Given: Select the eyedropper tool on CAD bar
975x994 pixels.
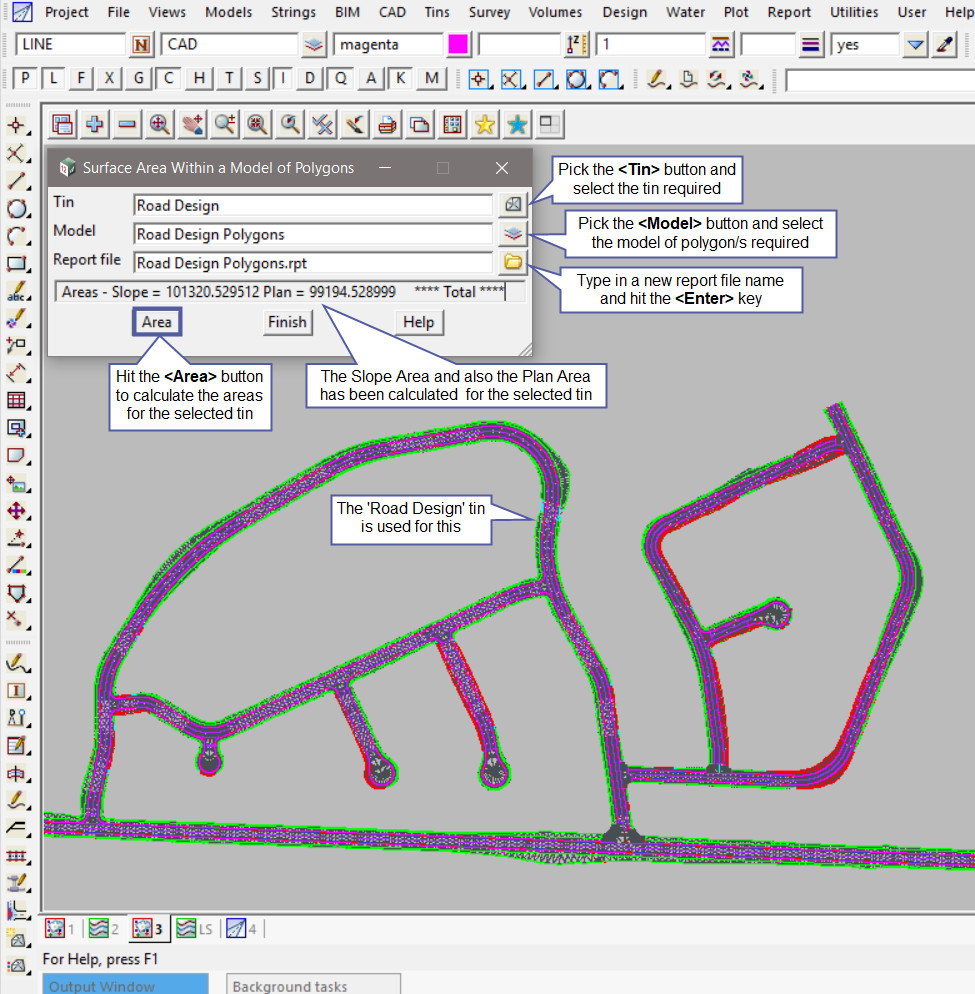Looking at the screenshot, I should pos(945,45).
